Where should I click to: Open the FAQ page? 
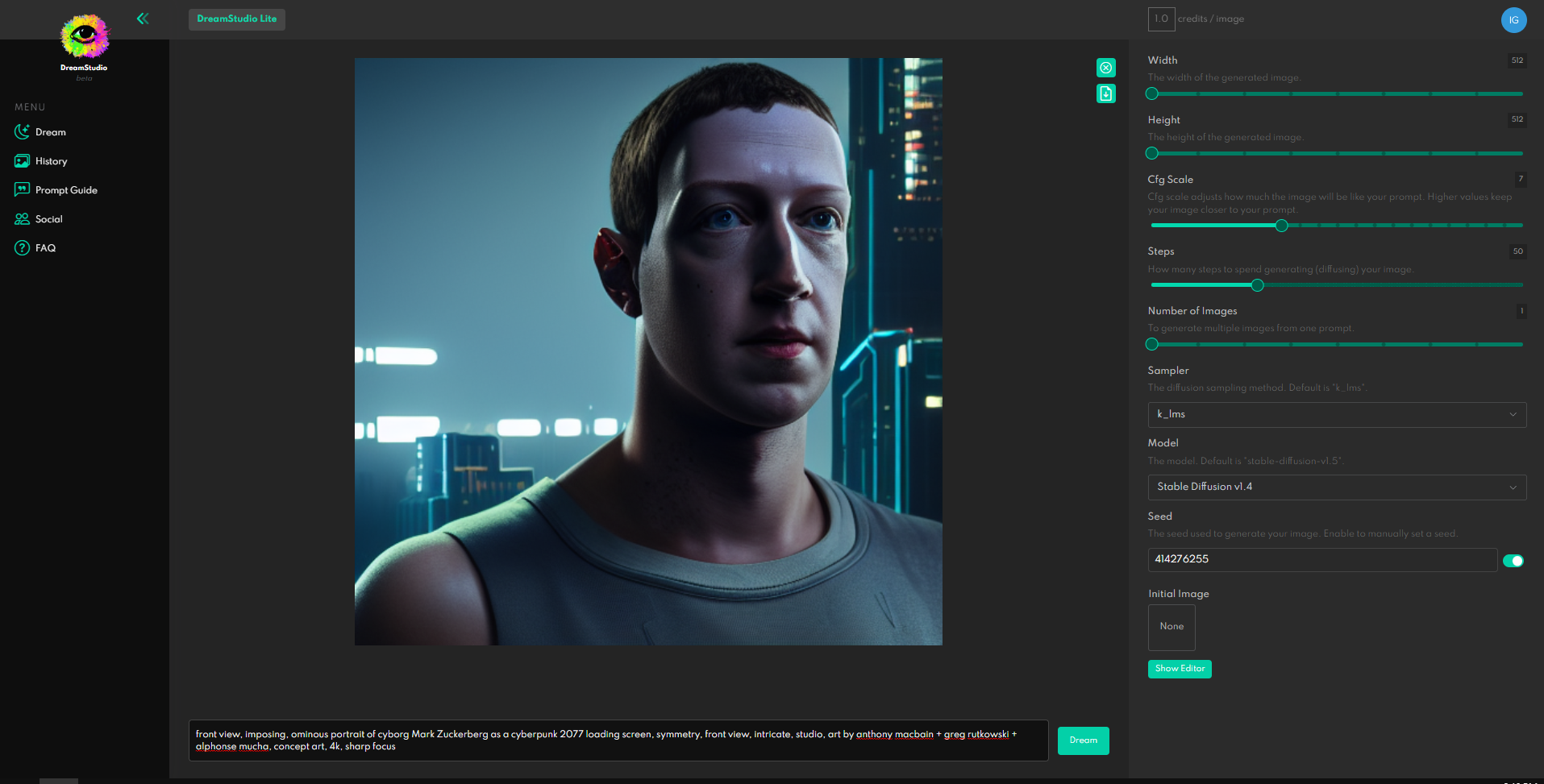coord(44,247)
